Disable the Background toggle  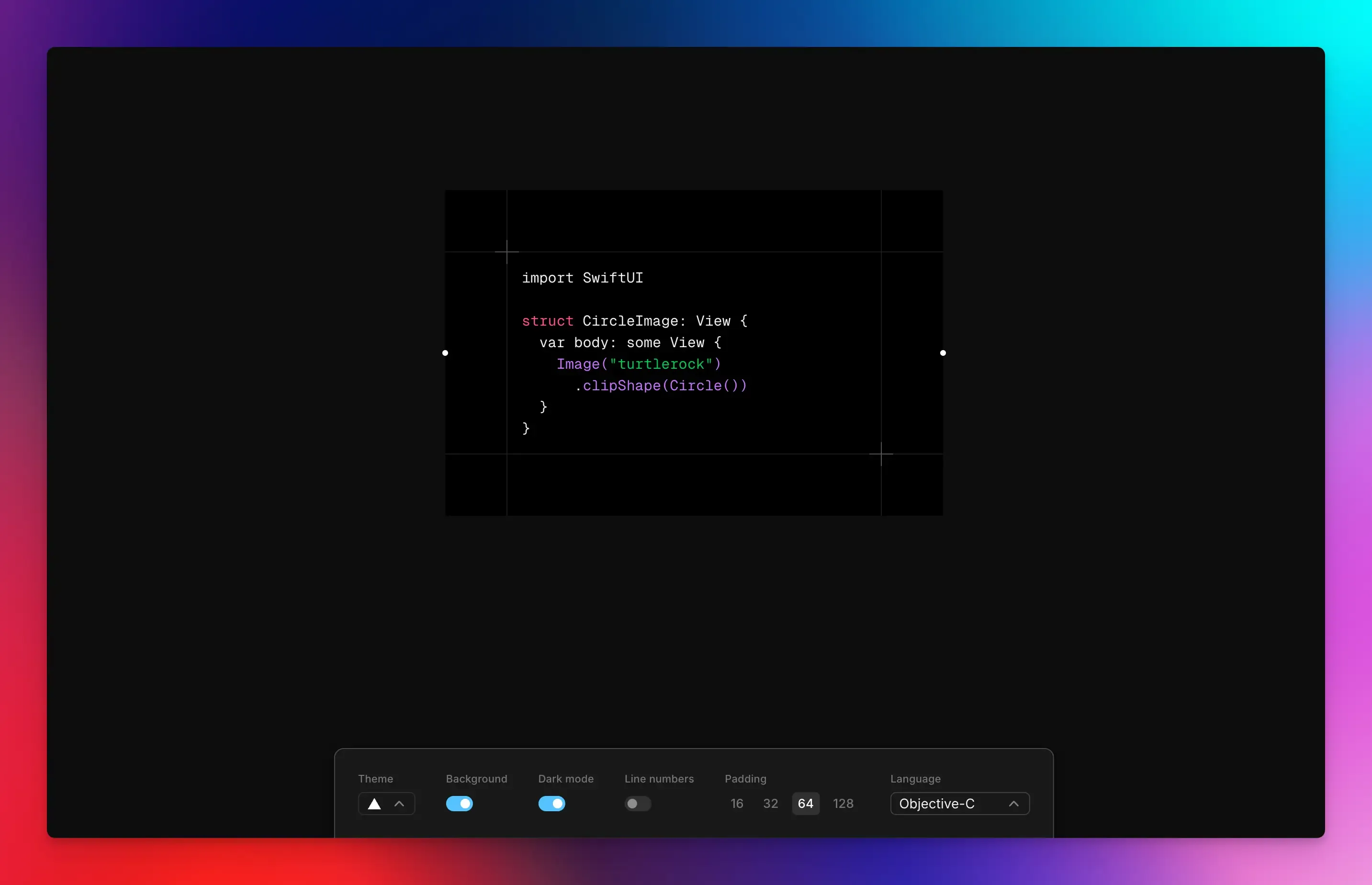pyautogui.click(x=460, y=804)
